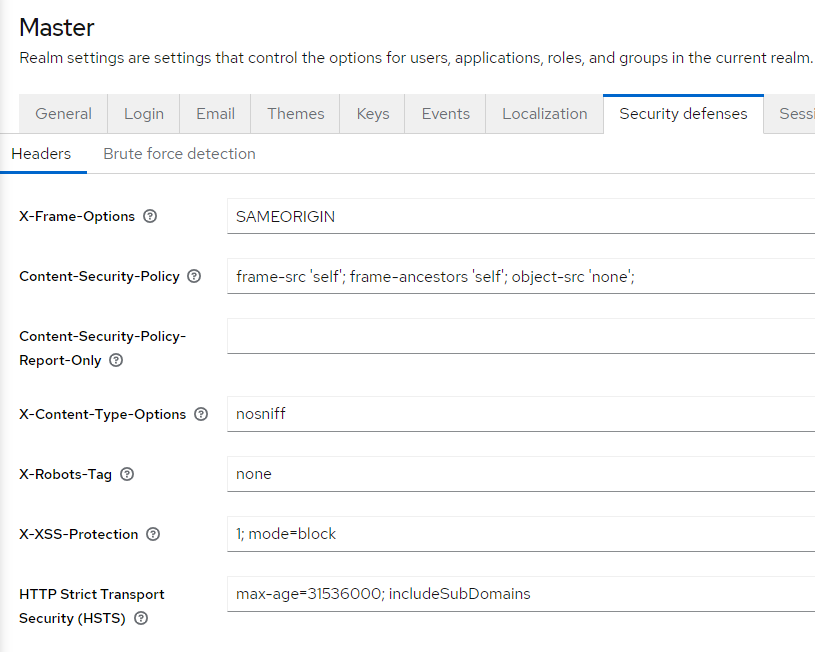Click the HSTS help question mark icon
This screenshot has width=815, height=652.
click(x=141, y=618)
